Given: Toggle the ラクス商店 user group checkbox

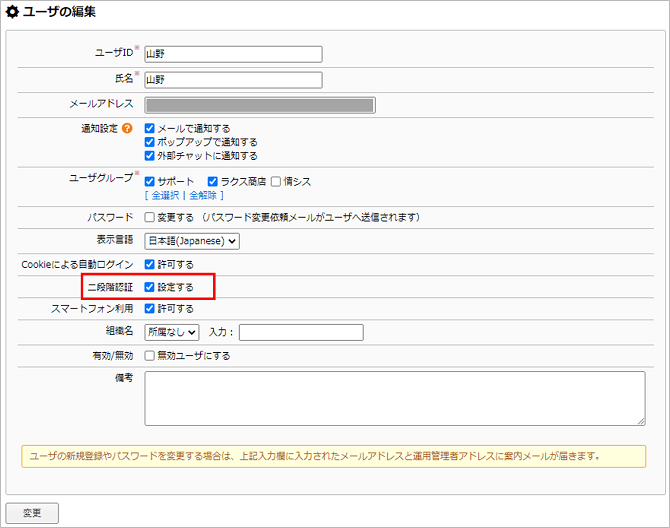Looking at the screenshot, I should 212,182.
